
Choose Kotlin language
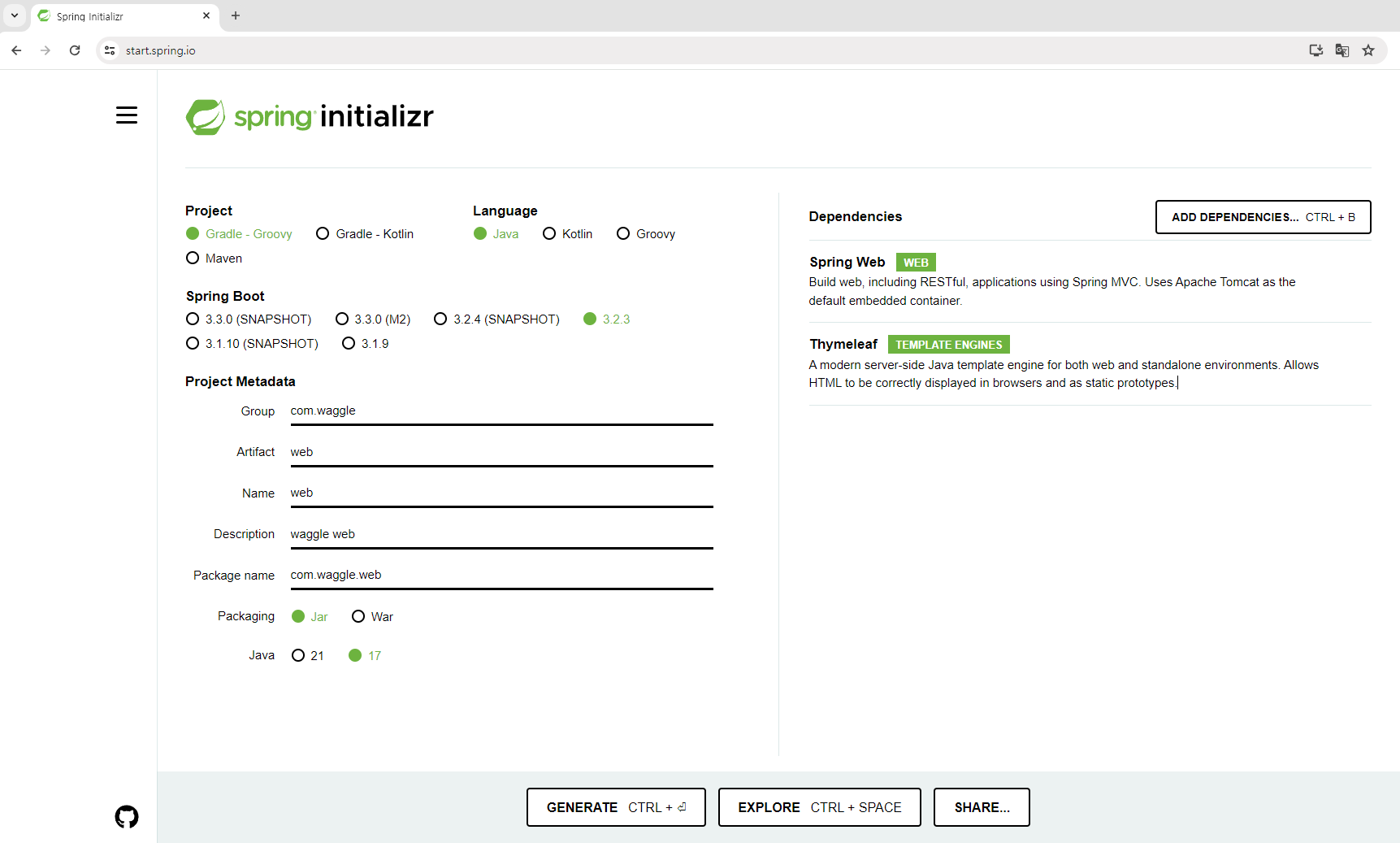click(x=567, y=234)
